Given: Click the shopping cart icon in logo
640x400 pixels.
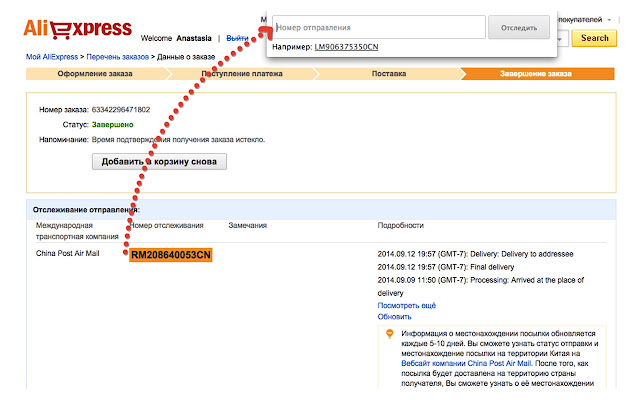Looking at the screenshot, I should click(x=60, y=30).
